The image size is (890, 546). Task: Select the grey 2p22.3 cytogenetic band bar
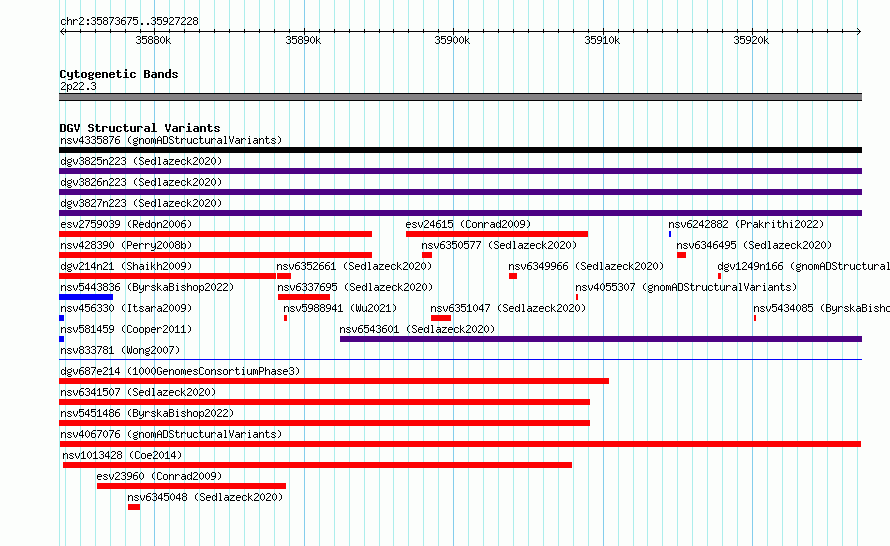pyautogui.click(x=460, y=97)
